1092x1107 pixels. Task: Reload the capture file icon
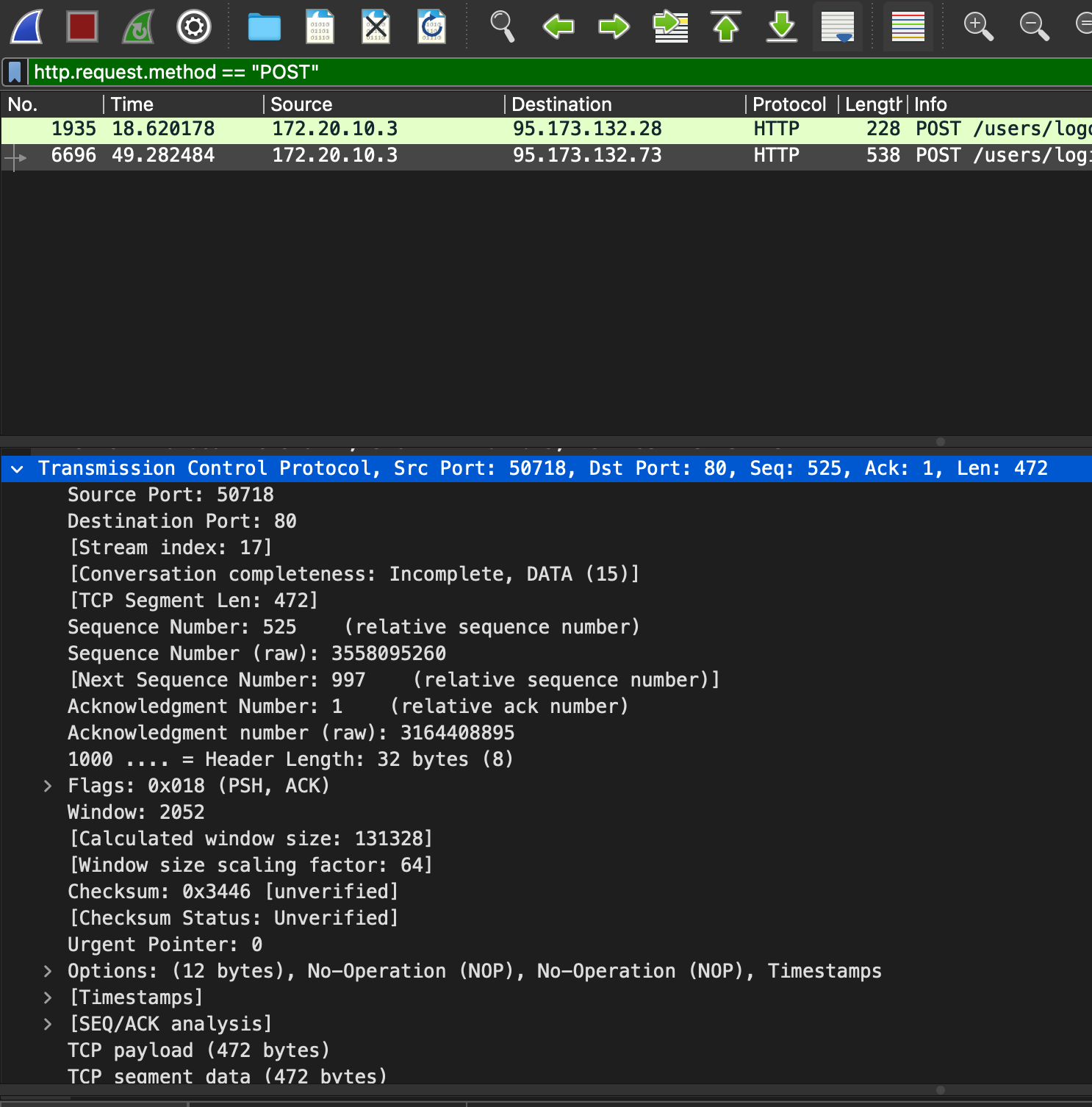pos(431,26)
